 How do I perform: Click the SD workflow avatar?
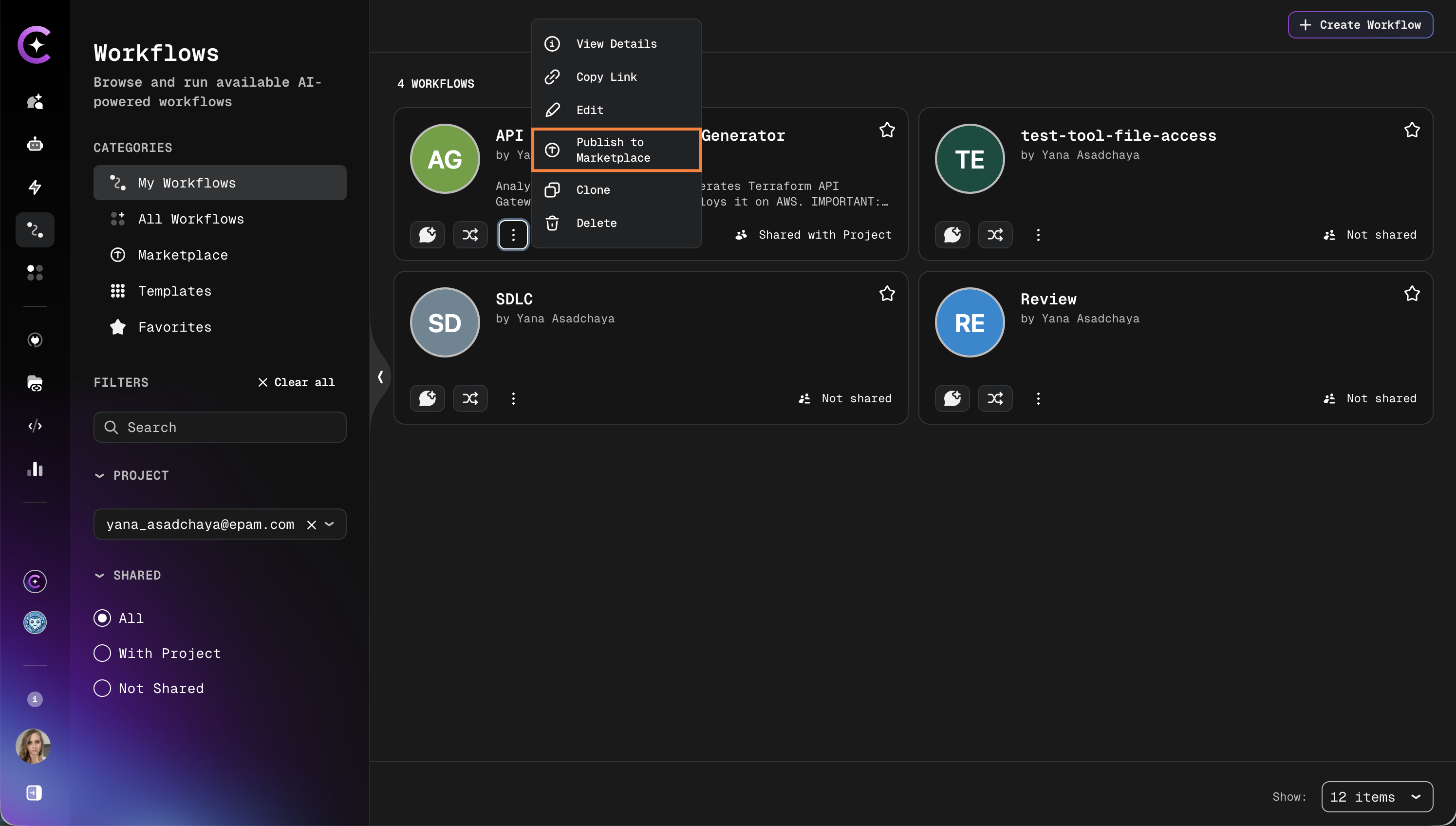tap(445, 322)
